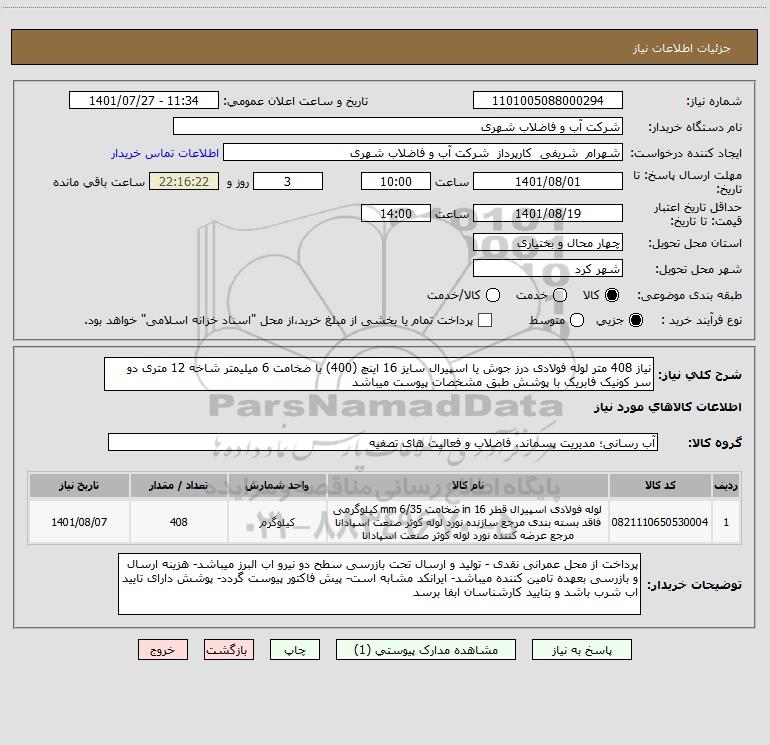Open the اطلاعات تماس خریدار link
The height and width of the screenshot is (745, 770).
point(165,153)
